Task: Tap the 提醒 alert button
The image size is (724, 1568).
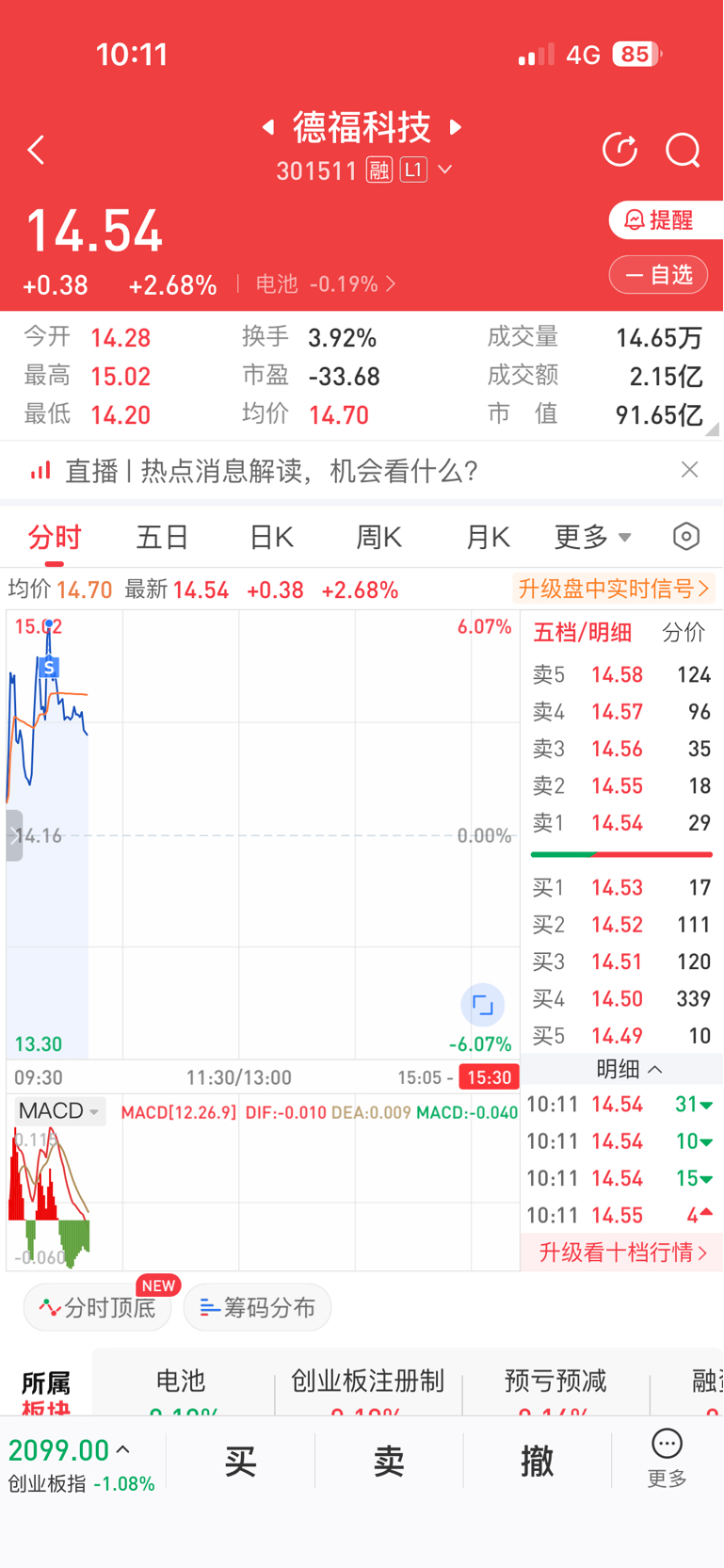Action: pos(665,219)
